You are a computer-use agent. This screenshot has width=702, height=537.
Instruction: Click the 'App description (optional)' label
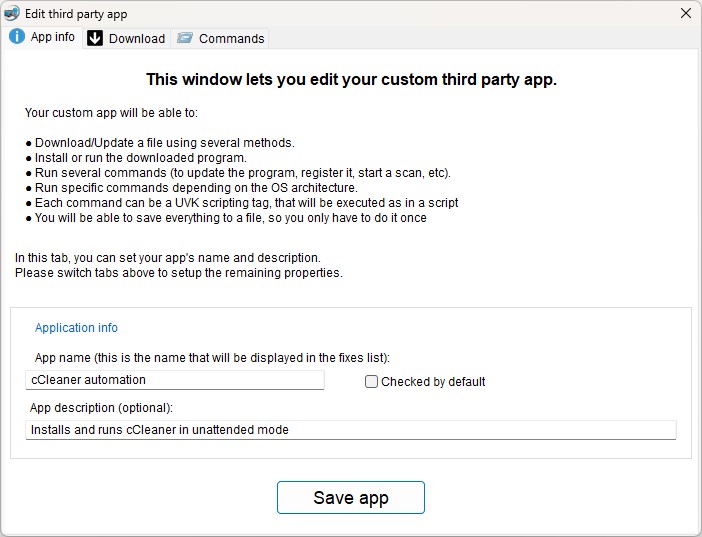(101, 408)
